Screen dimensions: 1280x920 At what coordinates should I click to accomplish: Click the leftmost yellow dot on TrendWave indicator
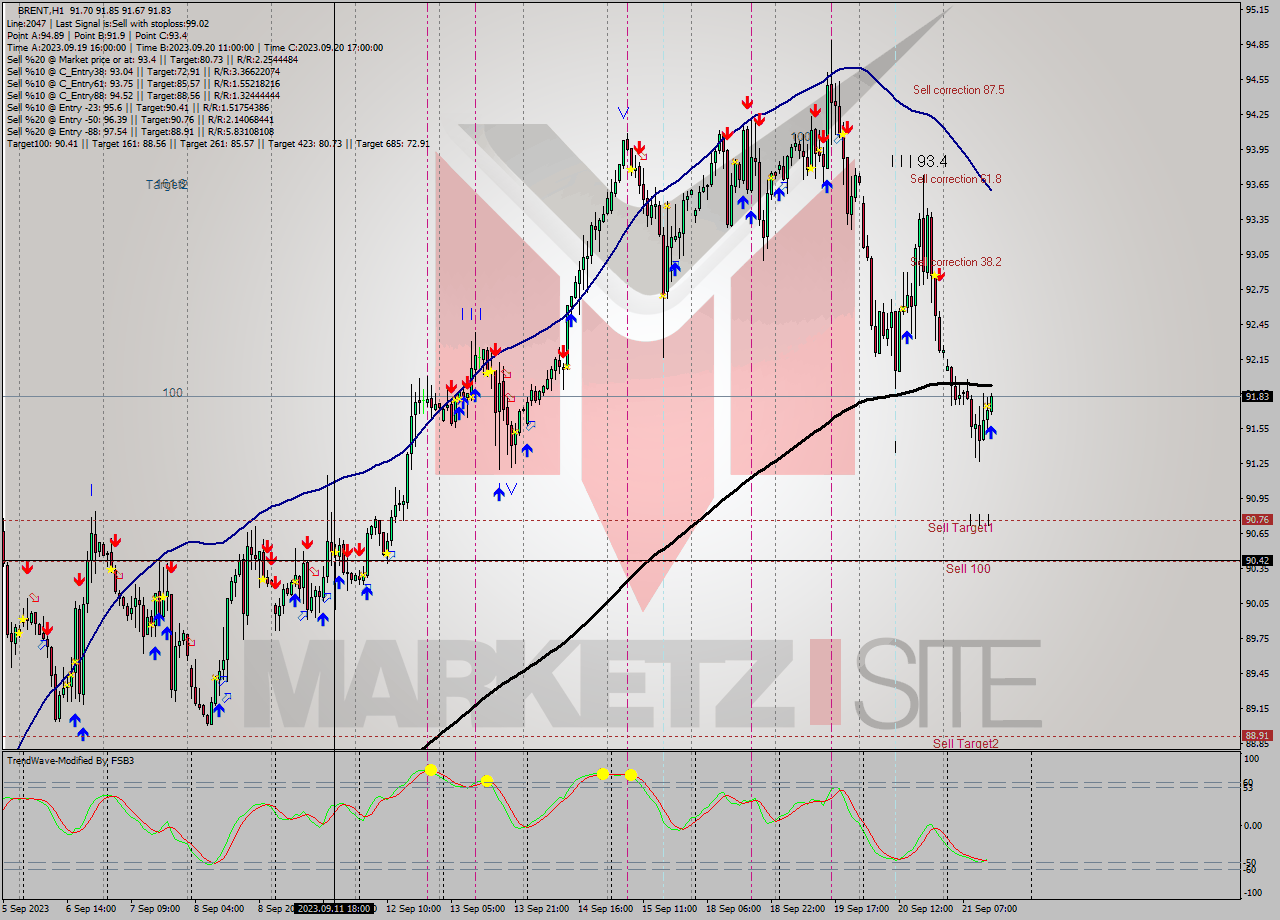click(x=430, y=769)
